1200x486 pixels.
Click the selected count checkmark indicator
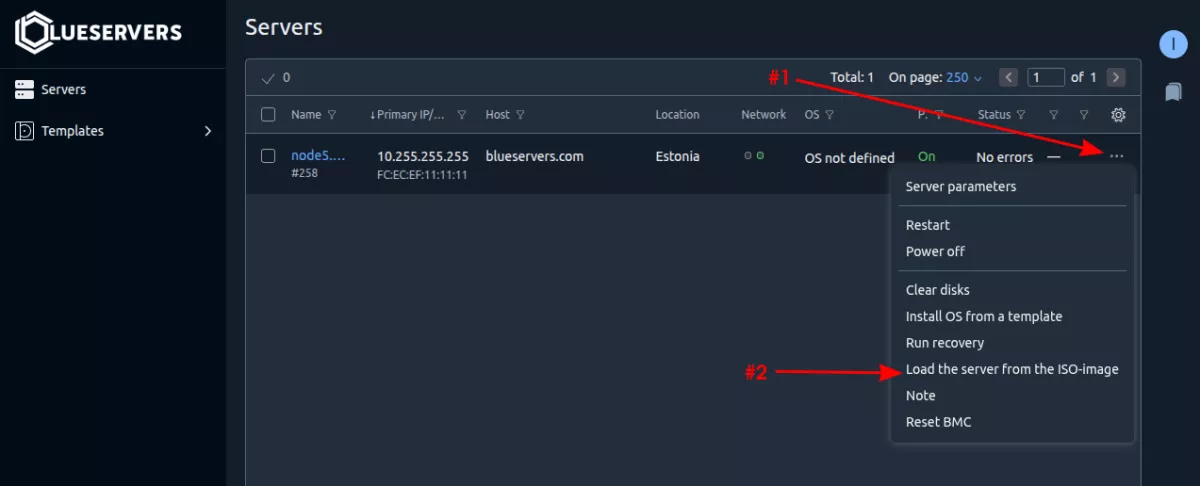(x=268, y=78)
